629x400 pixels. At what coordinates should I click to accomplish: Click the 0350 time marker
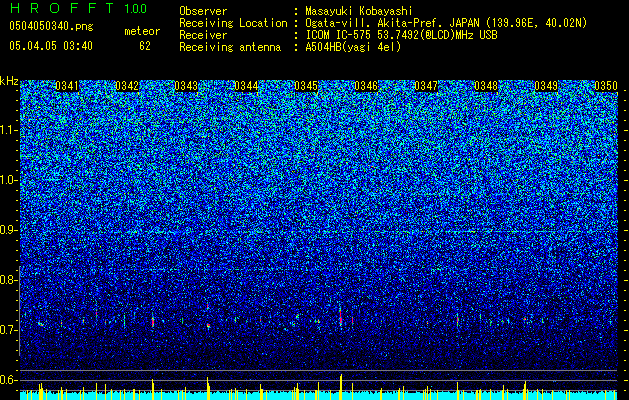(606, 86)
